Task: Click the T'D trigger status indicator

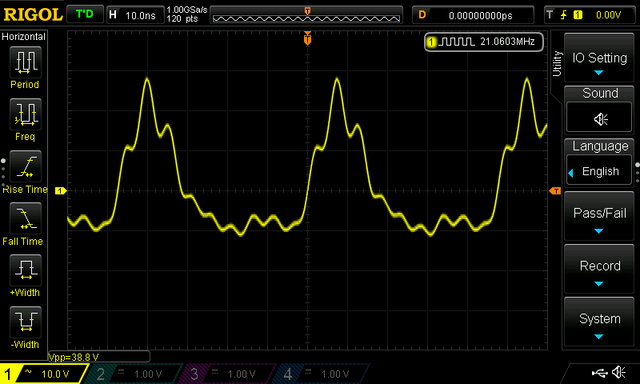Action: click(85, 15)
